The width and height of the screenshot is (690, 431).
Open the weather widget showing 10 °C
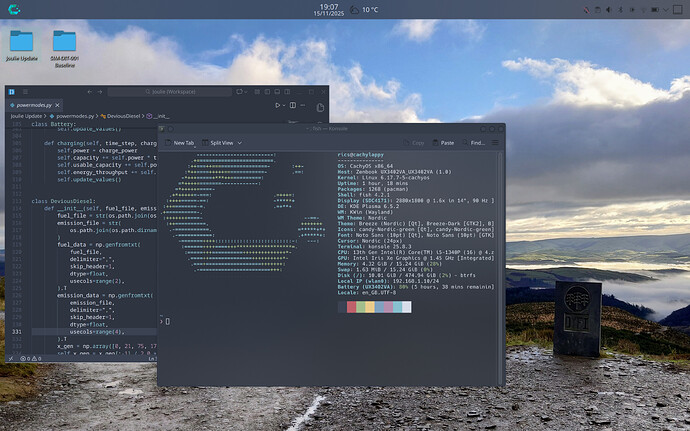tap(364, 10)
